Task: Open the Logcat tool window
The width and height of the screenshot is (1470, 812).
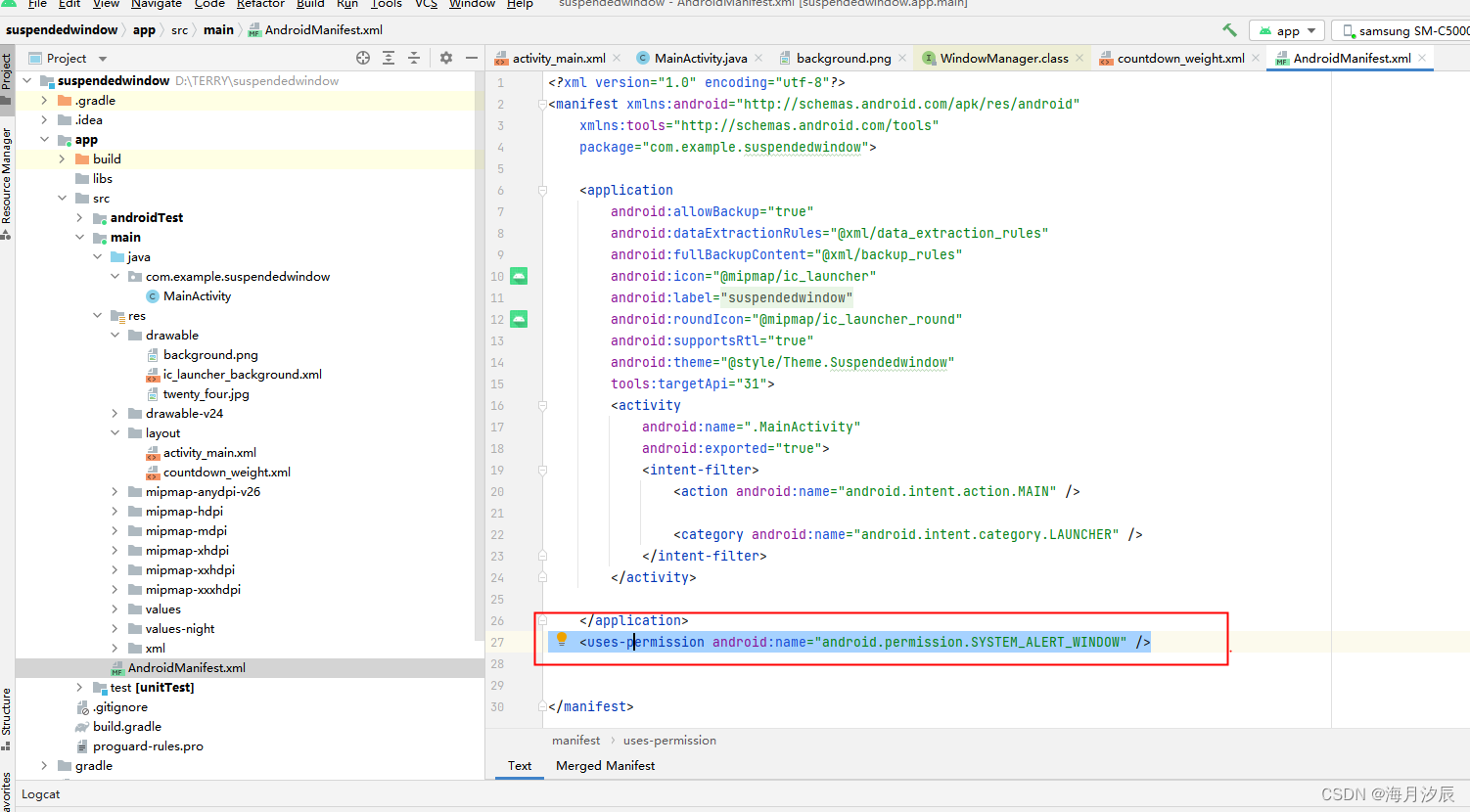Action: point(41,794)
